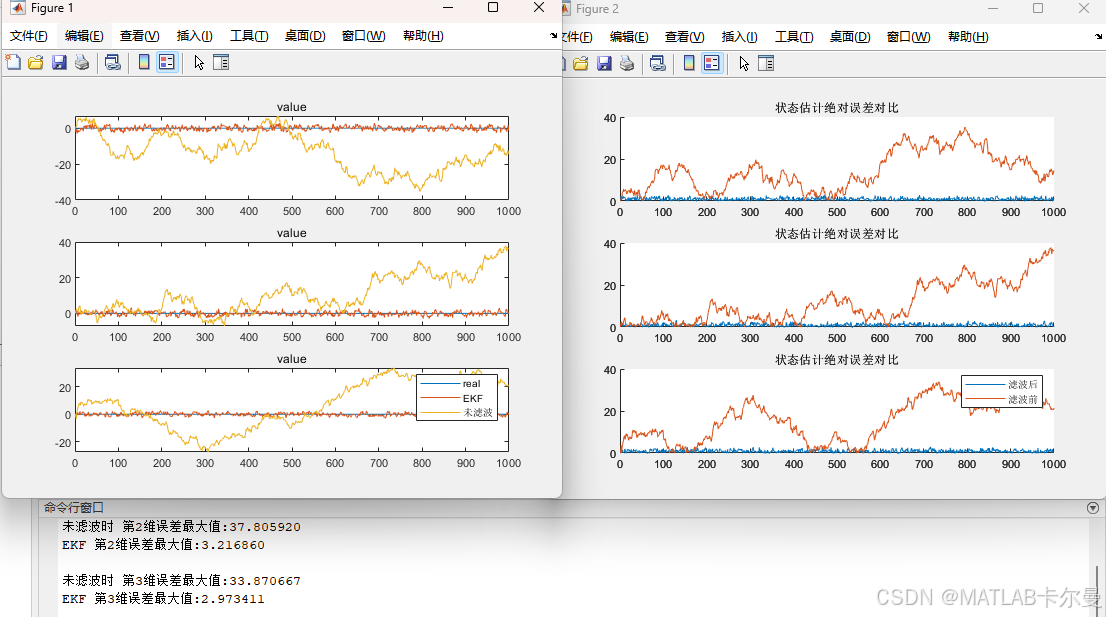Click the Figure 2 window title
This screenshot has width=1106, height=617.
[597, 9]
